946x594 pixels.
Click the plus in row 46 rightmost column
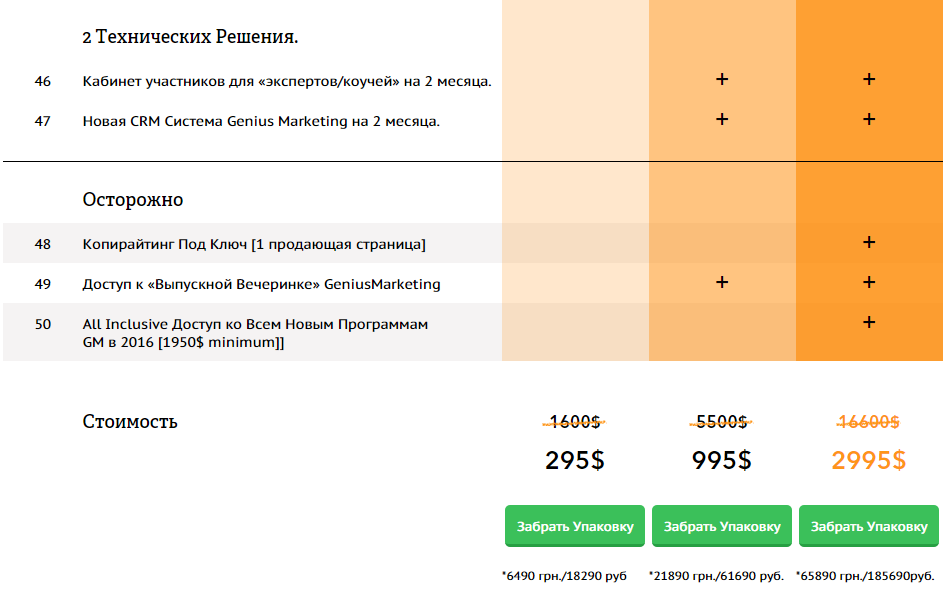[x=869, y=80]
